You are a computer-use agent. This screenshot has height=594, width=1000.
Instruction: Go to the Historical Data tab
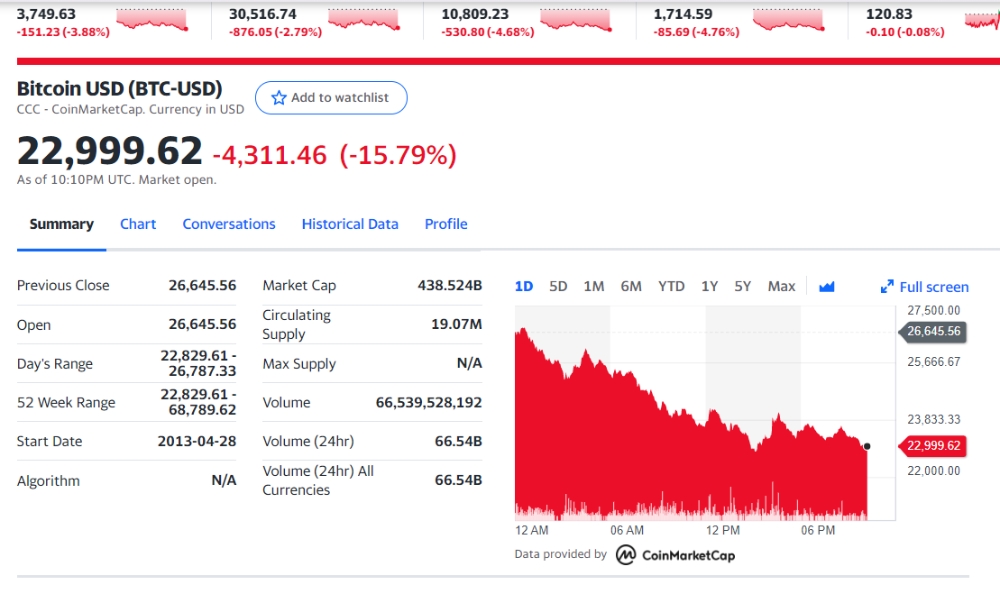click(x=350, y=225)
